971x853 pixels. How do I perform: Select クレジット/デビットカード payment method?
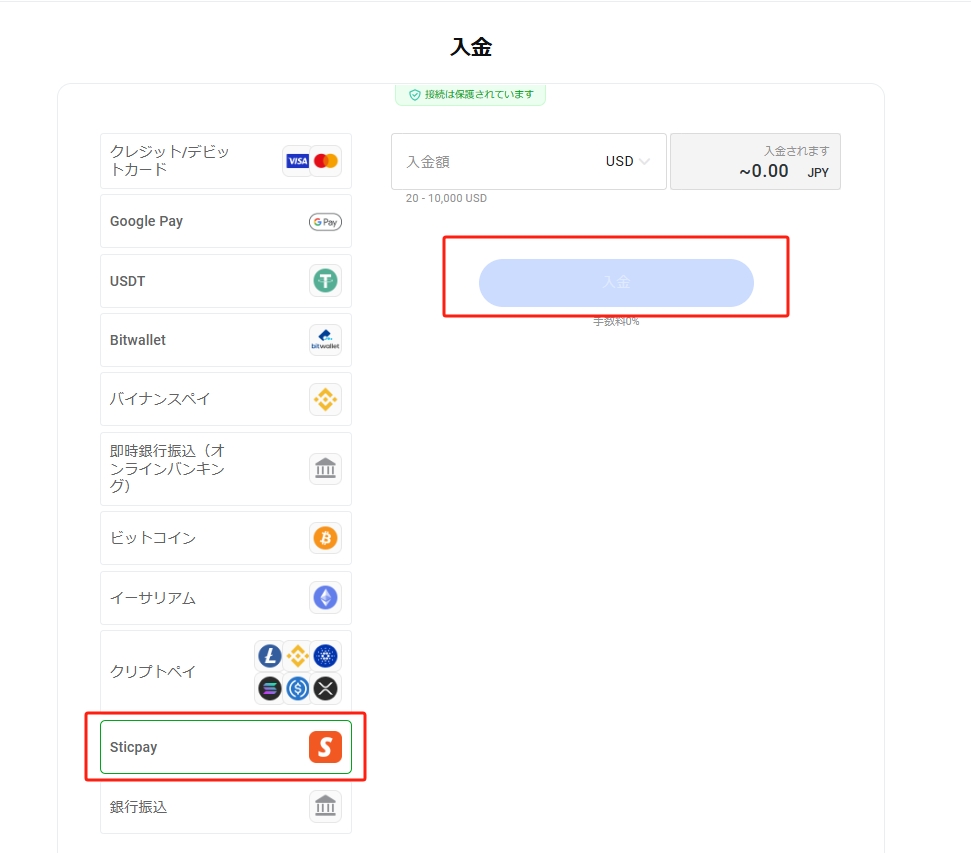[x=180, y=161]
